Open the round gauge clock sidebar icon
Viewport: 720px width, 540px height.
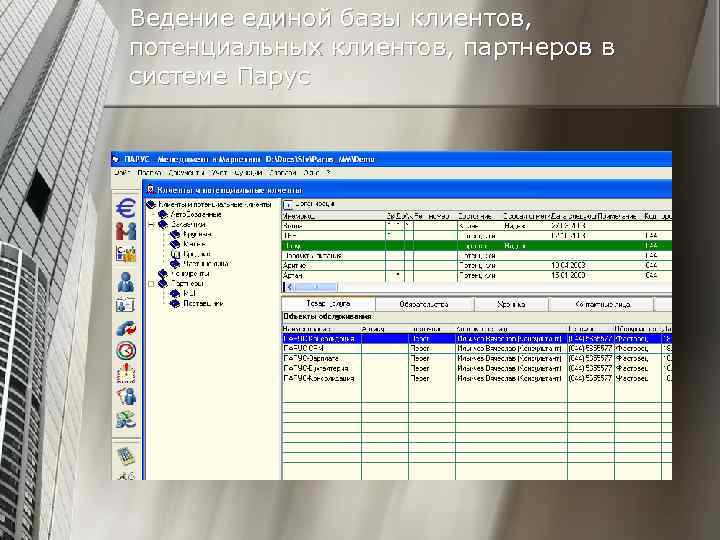[126, 351]
